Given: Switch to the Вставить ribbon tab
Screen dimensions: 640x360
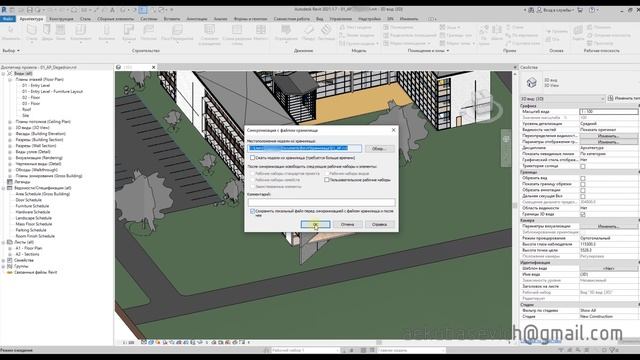Looking at the screenshot, I should [x=171, y=19].
